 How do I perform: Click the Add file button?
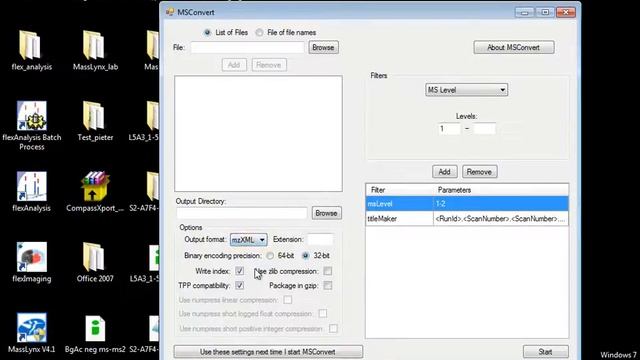[x=234, y=65]
